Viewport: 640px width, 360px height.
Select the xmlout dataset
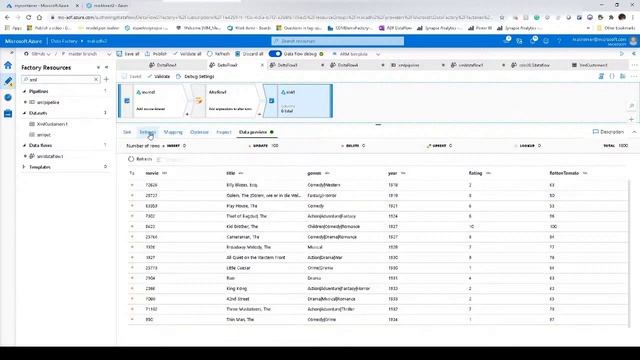pyautogui.click(x=43, y=135)
